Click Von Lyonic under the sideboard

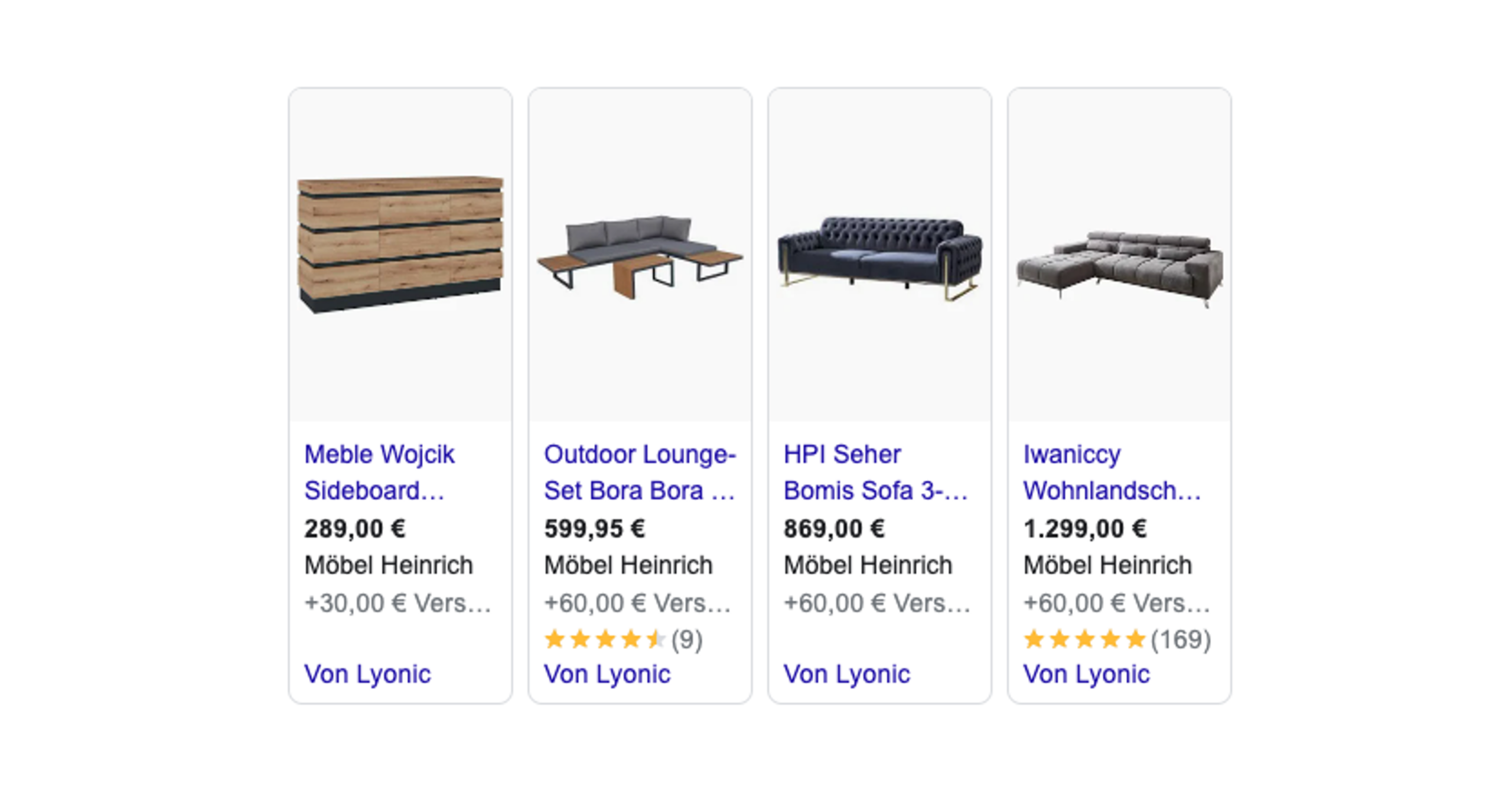[367, 674]
